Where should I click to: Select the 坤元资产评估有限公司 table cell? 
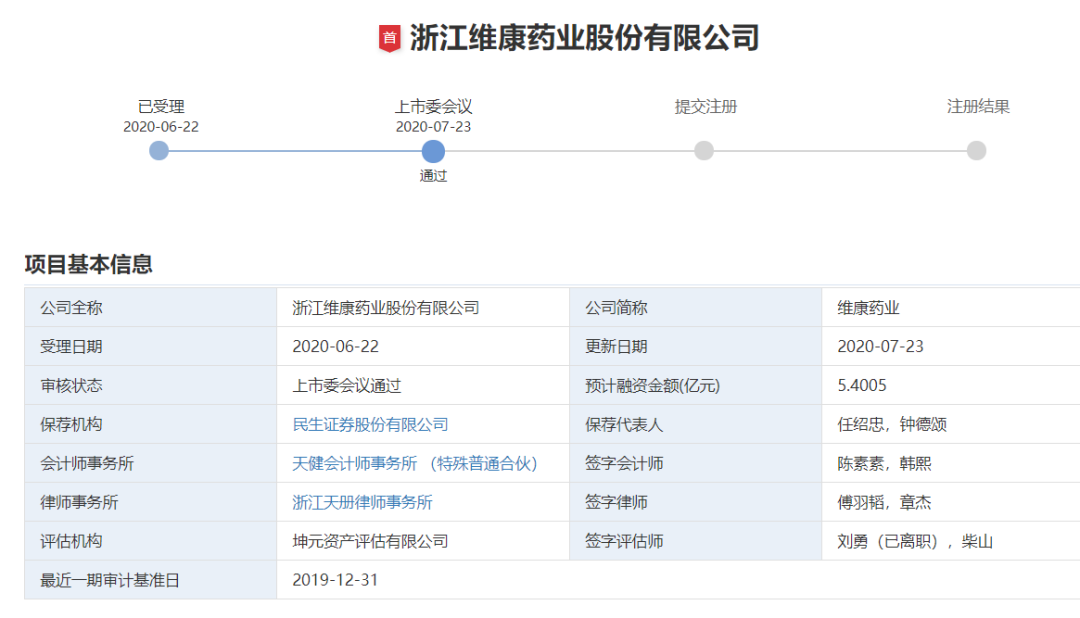370,542
